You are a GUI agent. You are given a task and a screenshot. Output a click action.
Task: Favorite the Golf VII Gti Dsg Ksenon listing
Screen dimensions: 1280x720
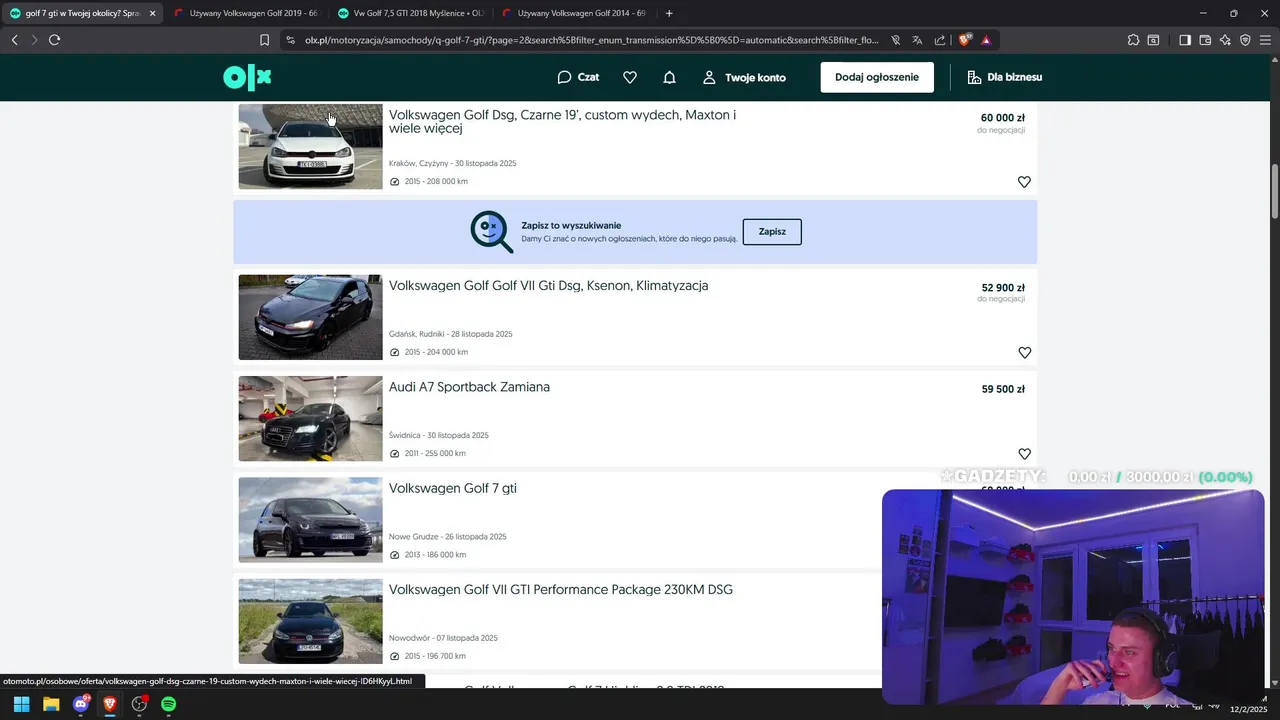pyautogui.click(x=1024, y=353)
